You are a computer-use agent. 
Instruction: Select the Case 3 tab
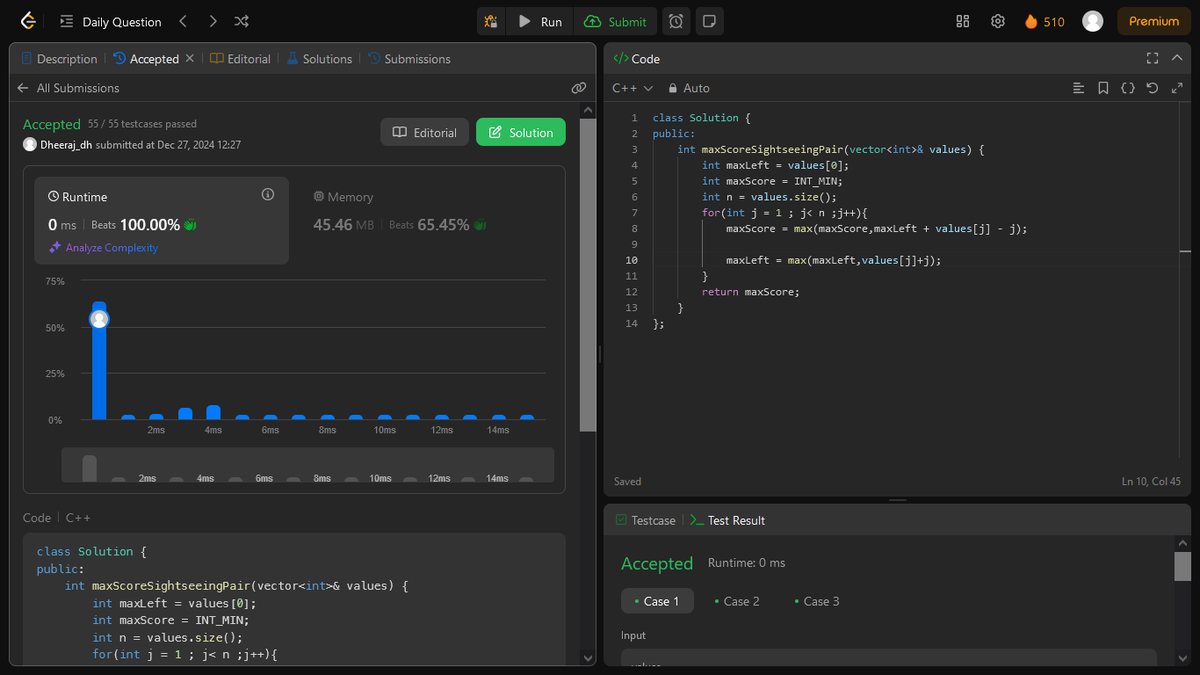816,601
